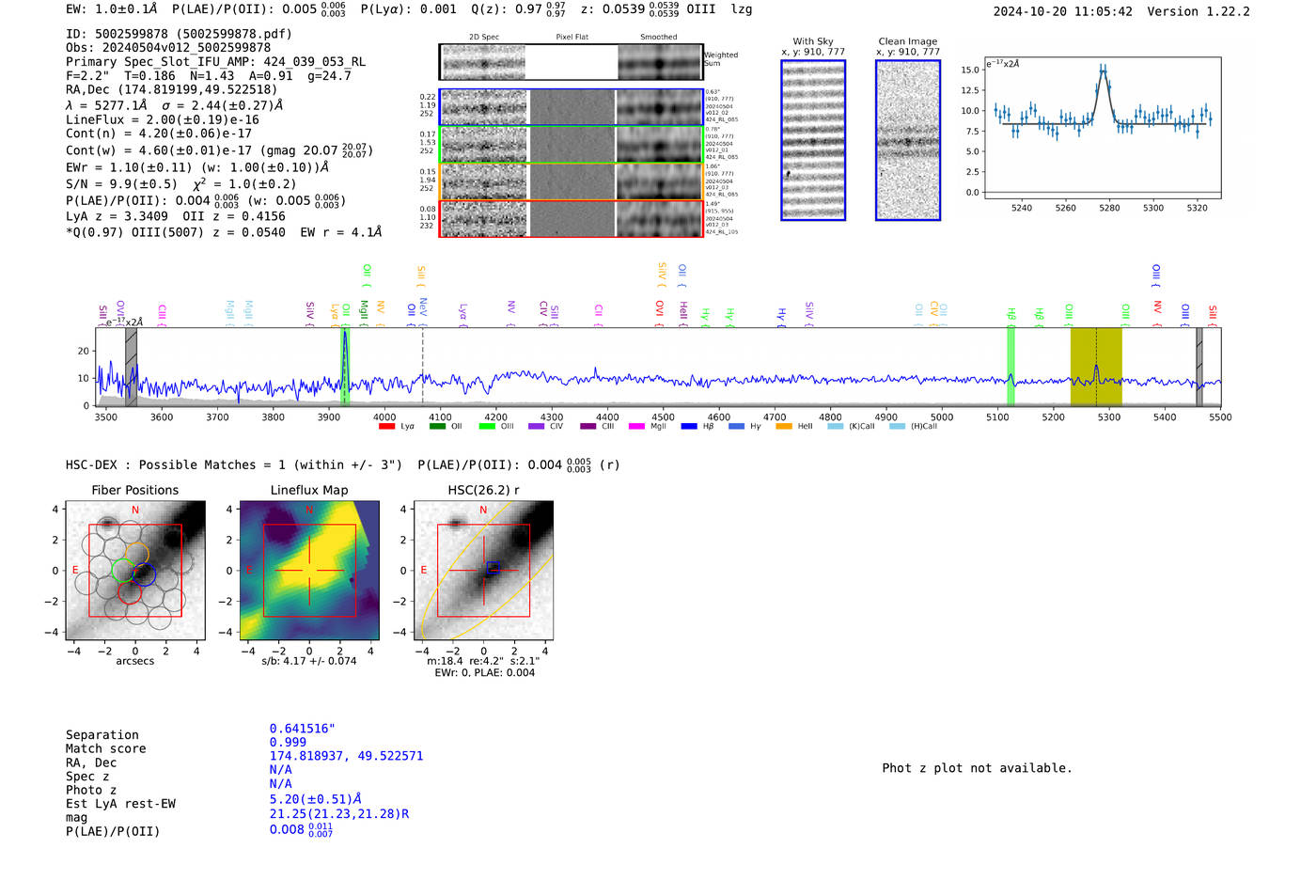Click the blue fiber circle in Fiber Positions
Image resolution: width=1316 pixels, height=896 pixels.
144,574
